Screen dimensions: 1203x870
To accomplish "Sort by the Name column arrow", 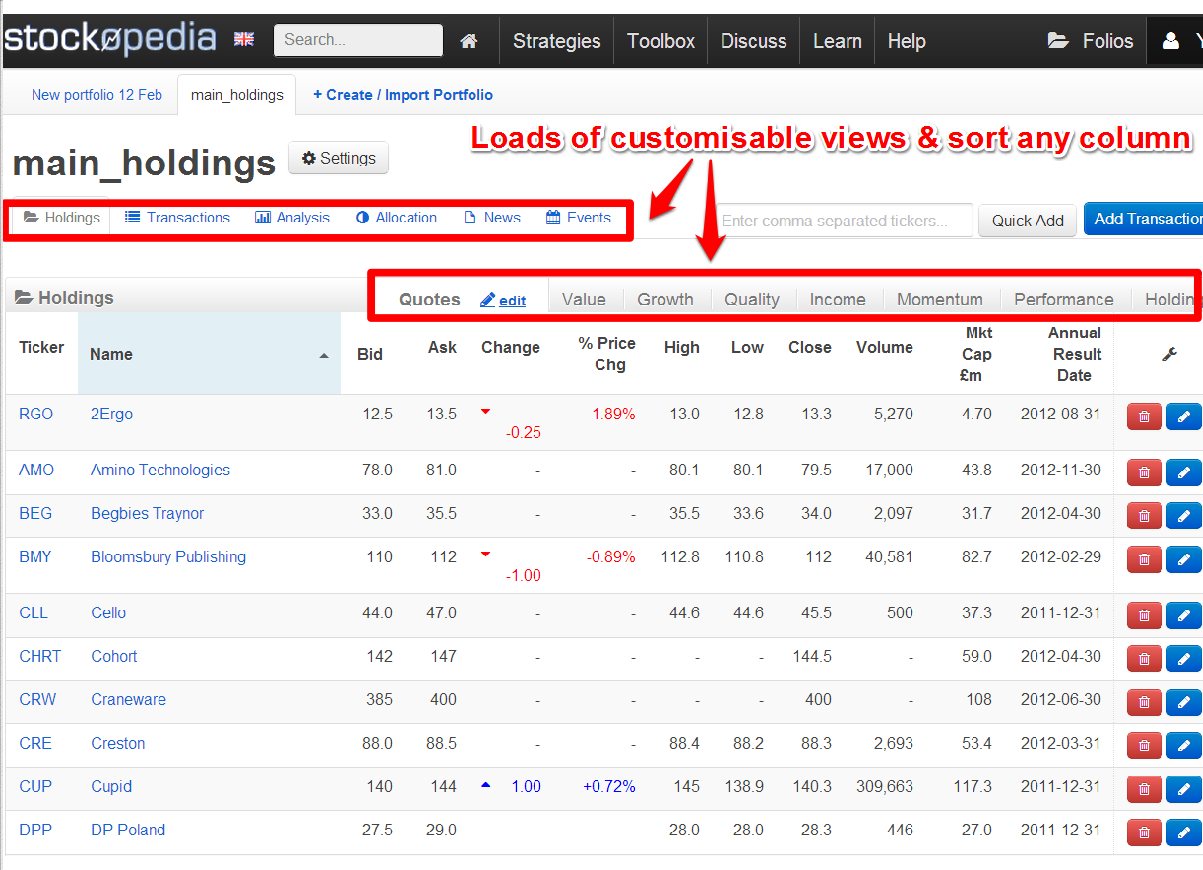I will (323, 356).
